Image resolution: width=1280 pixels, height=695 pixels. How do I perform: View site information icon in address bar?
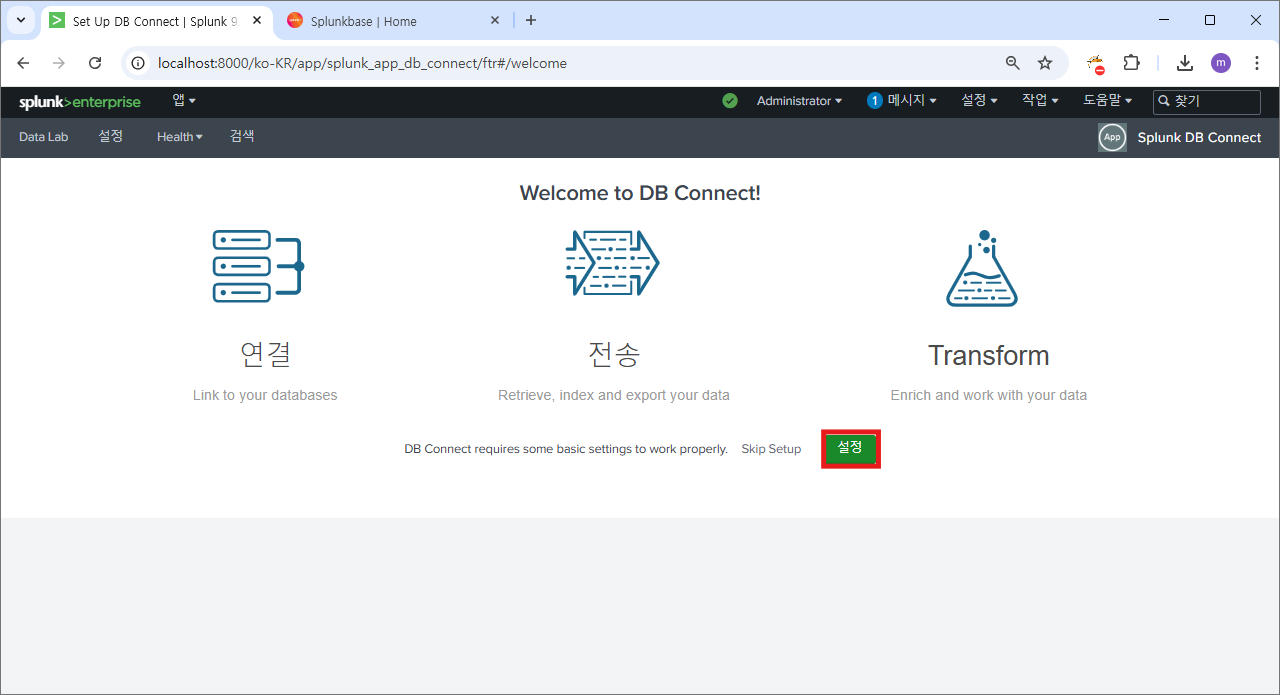(139, 63)
